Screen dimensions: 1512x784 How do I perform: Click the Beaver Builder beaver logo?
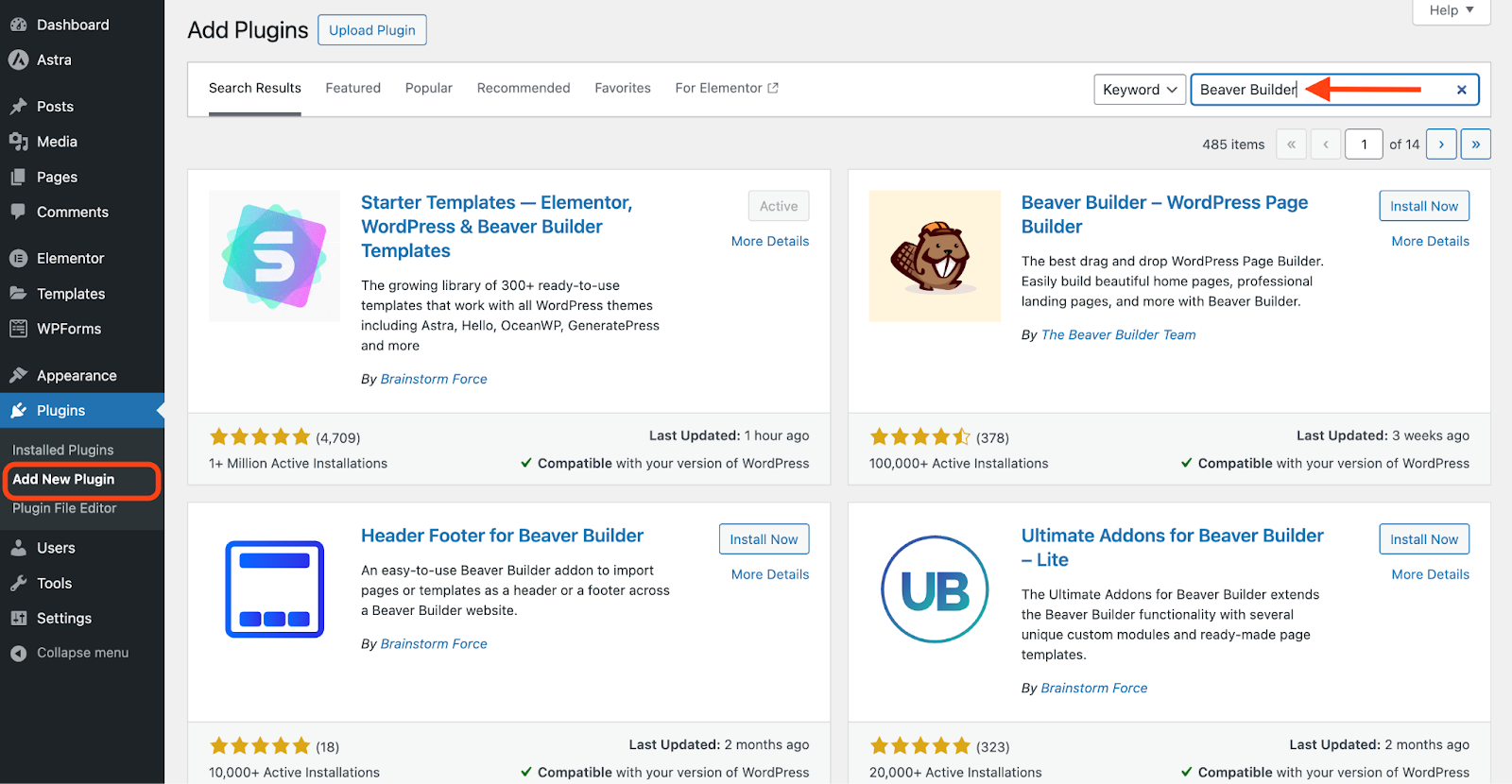click(935, 256)
